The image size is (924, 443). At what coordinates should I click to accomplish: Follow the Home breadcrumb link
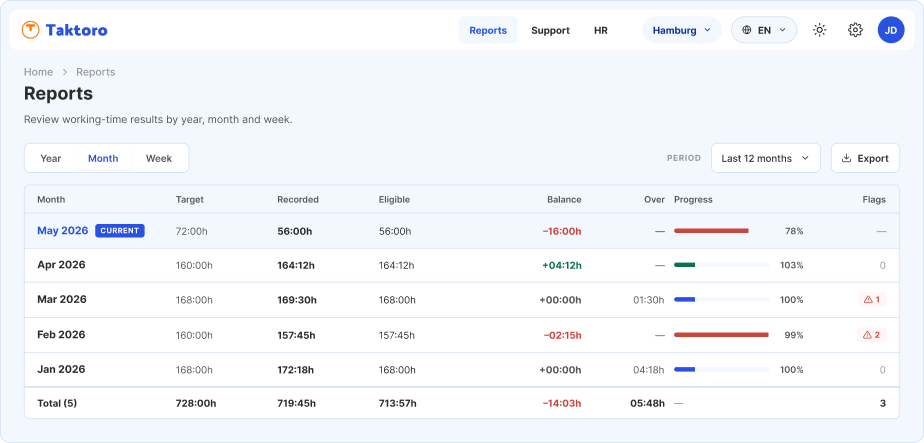(x=38, y=72)
